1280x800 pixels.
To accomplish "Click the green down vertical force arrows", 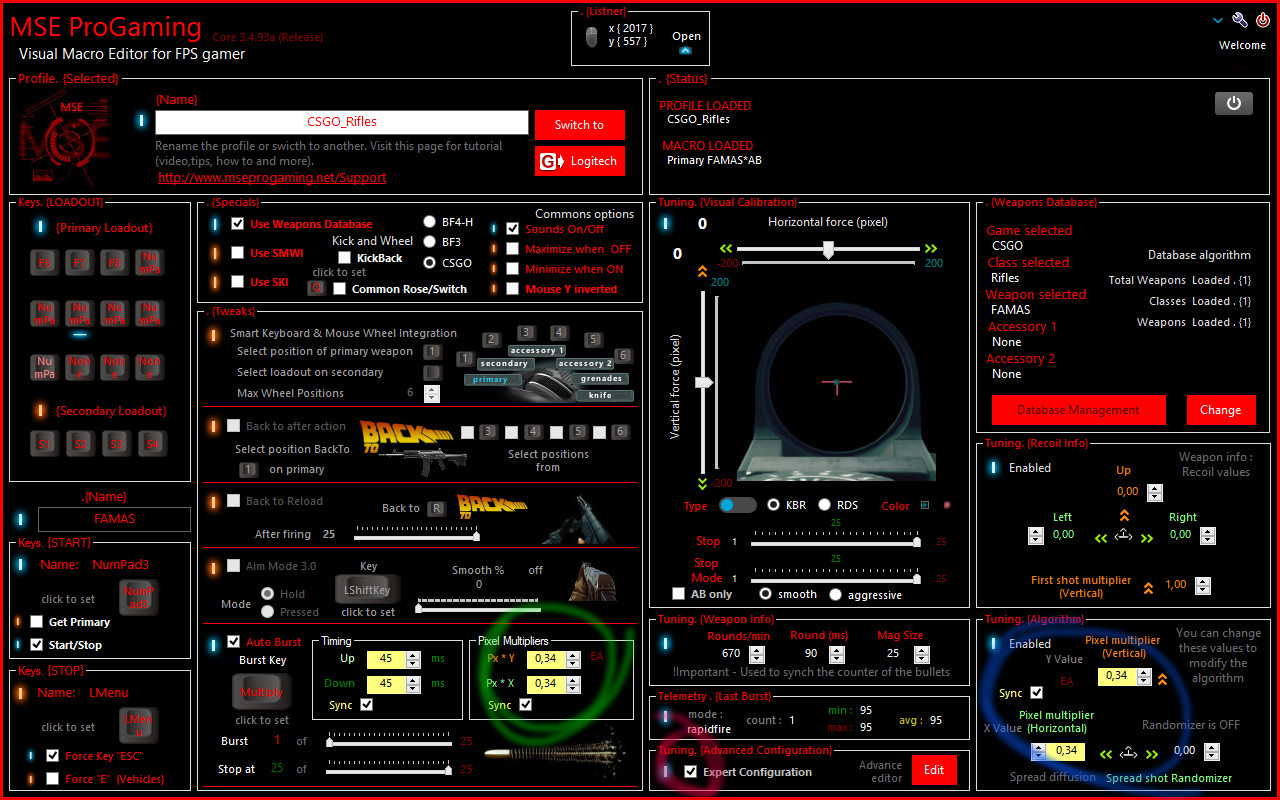I will 702,484.
